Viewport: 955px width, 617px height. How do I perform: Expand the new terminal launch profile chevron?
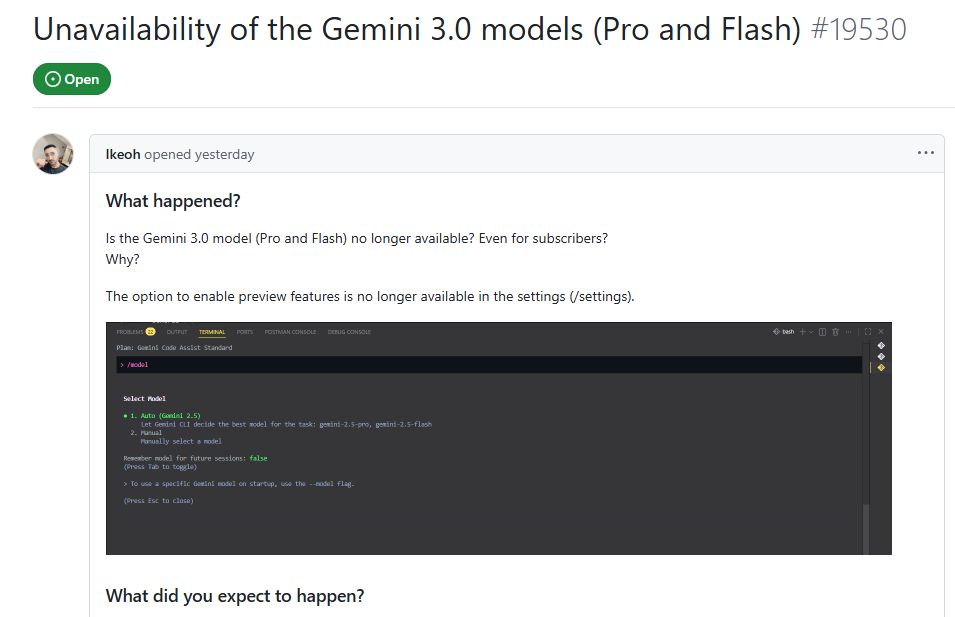tap(810, 332)
